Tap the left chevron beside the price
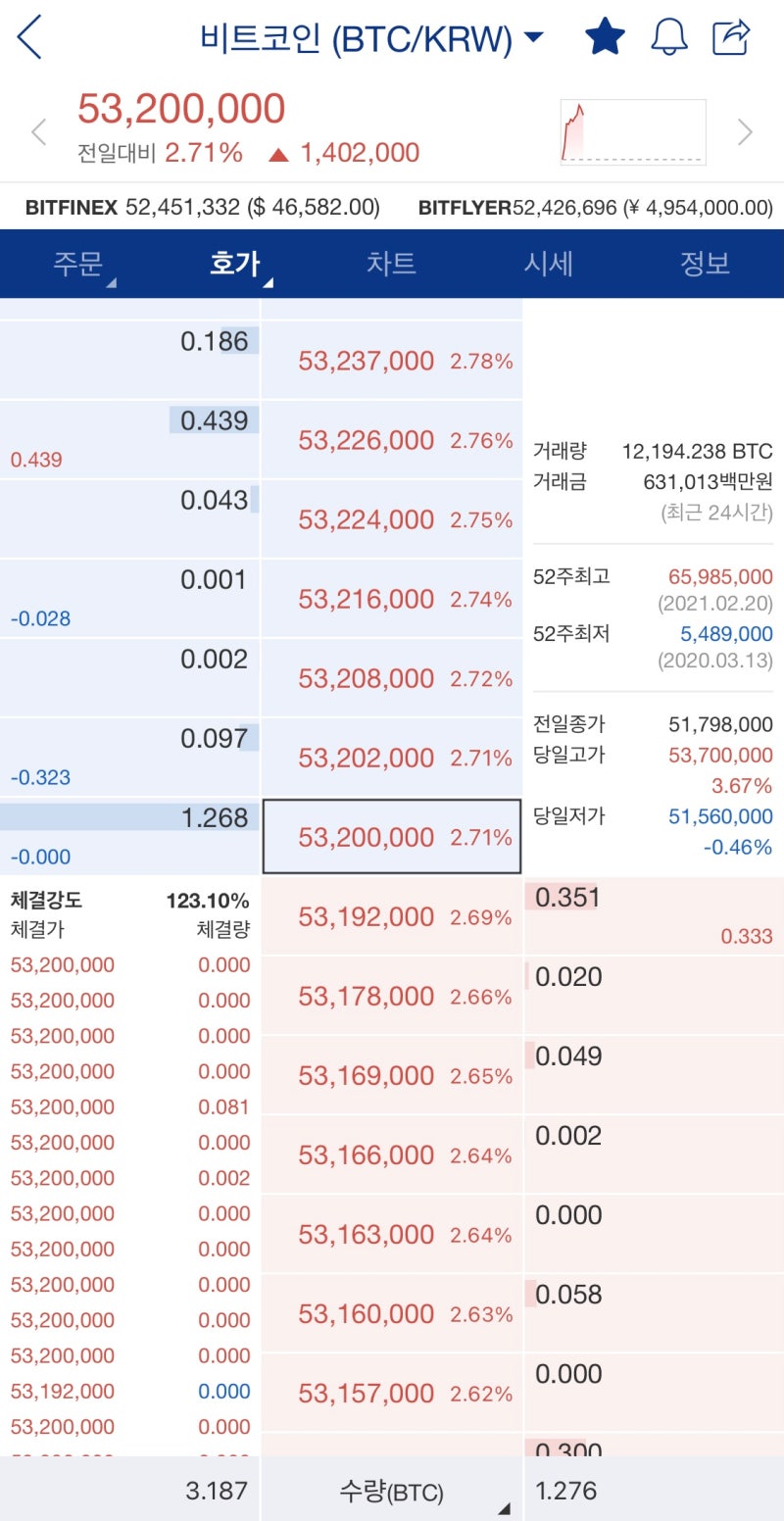The width and height of the screenshot is (784, 1521). coord(37,129)
